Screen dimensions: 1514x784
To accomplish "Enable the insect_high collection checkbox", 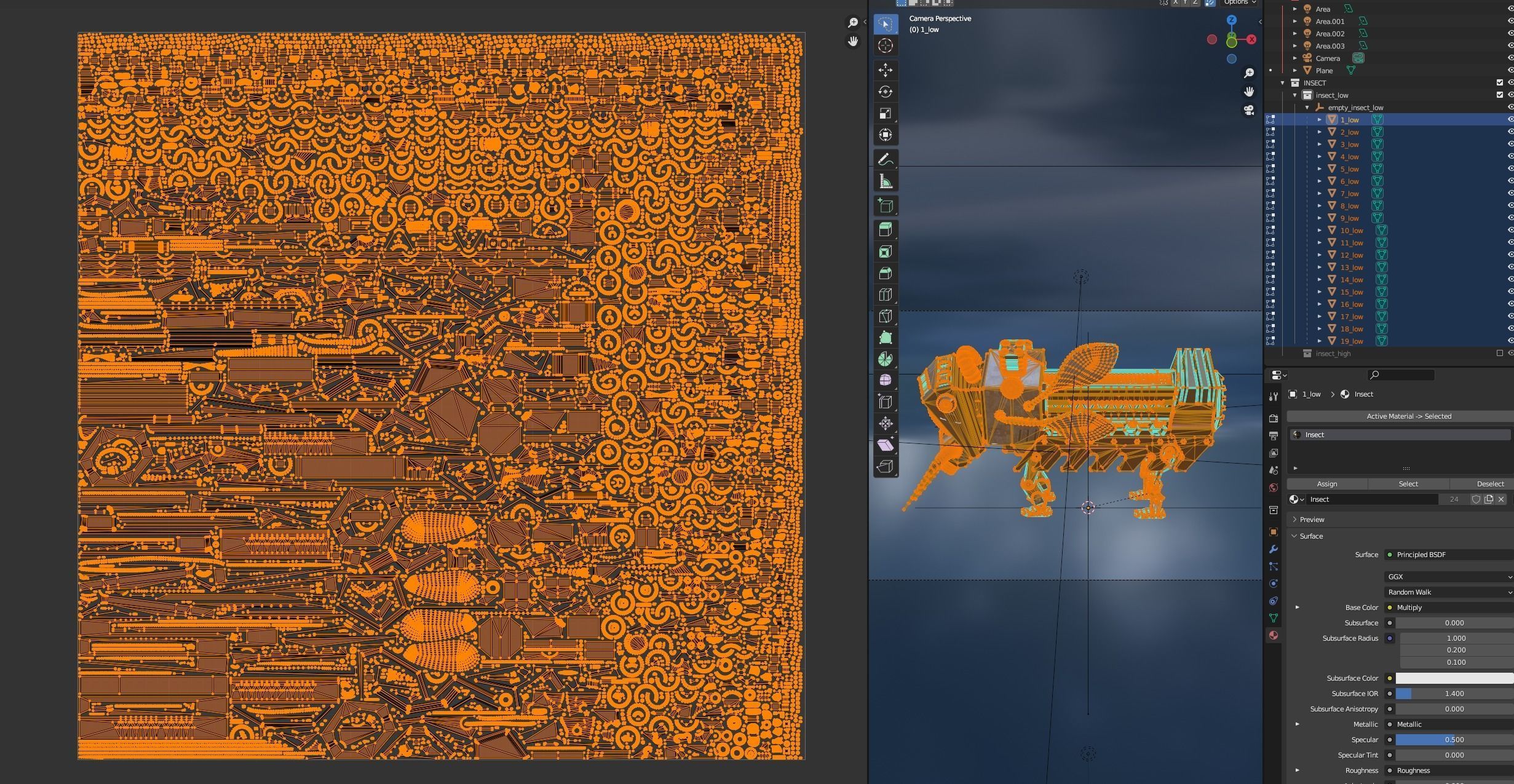I will click(x=1499, y=353).
